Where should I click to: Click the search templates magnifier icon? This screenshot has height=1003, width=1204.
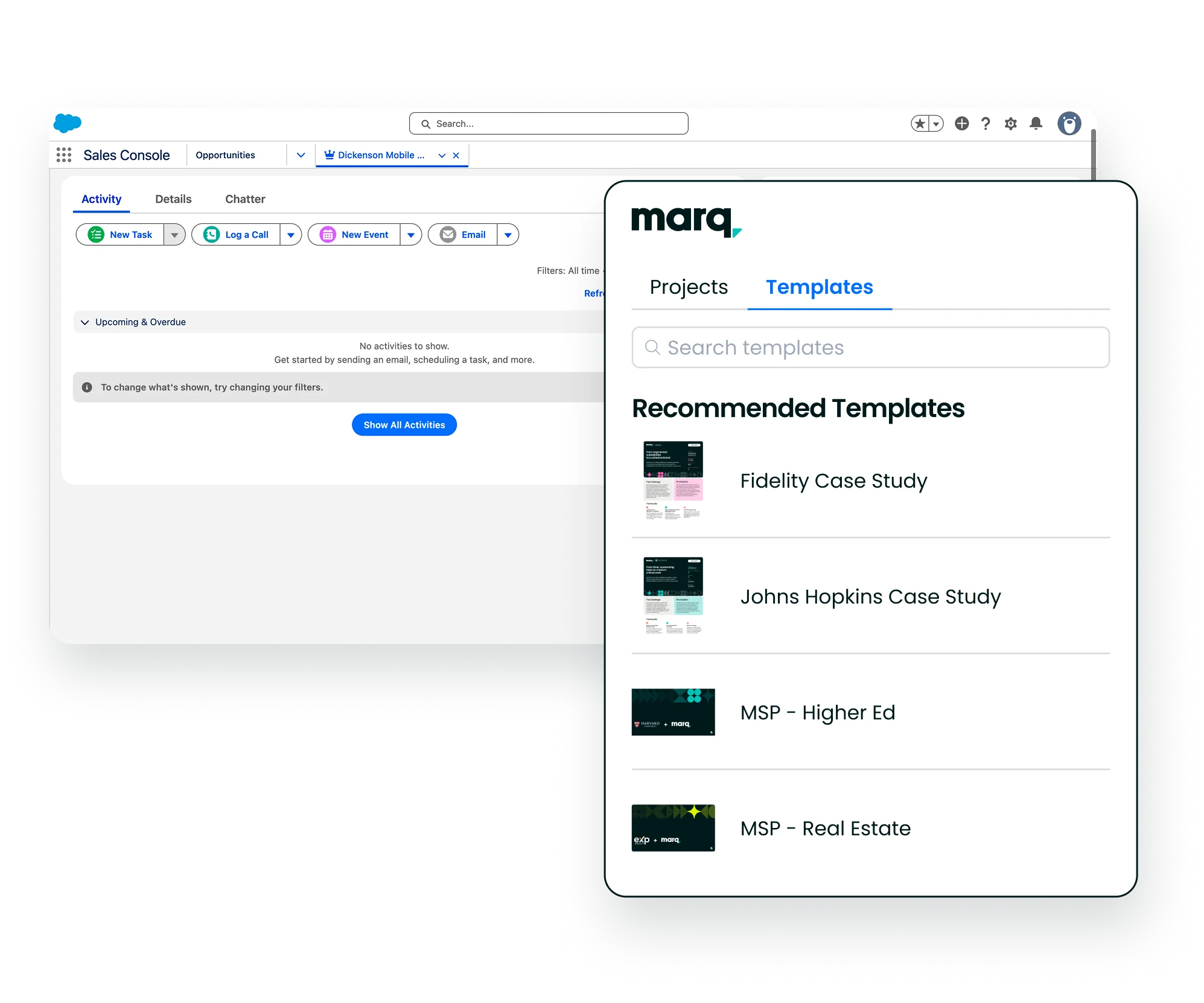point(652,347)
